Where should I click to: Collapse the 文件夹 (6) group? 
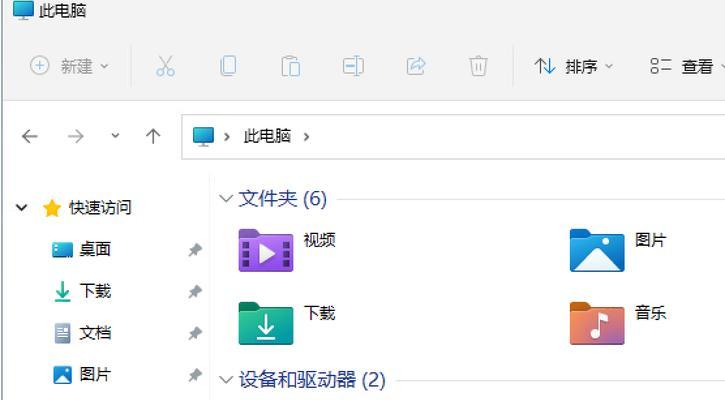click(226, 199)
